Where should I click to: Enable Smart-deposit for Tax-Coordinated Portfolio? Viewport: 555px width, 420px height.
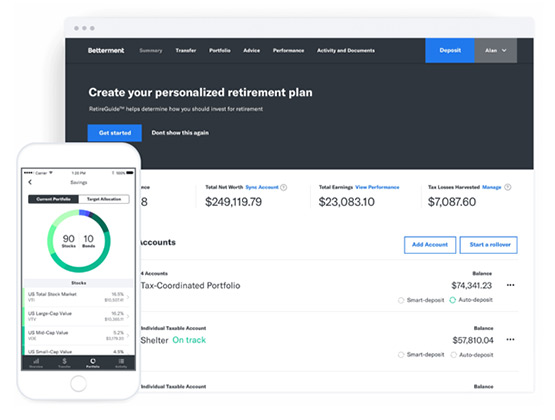(401, 300)
